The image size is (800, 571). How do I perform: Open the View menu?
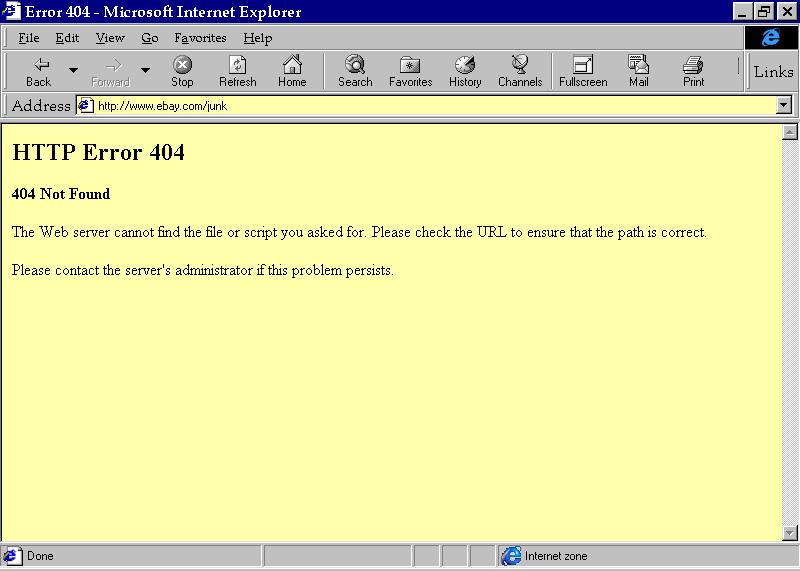click(110, 38)
